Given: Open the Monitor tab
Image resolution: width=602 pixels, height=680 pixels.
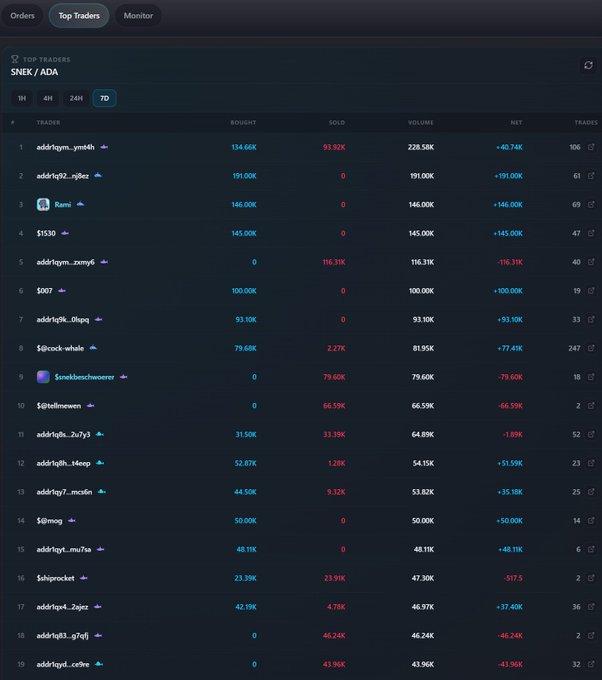Looking at the screenshot, I should point(138,16).
